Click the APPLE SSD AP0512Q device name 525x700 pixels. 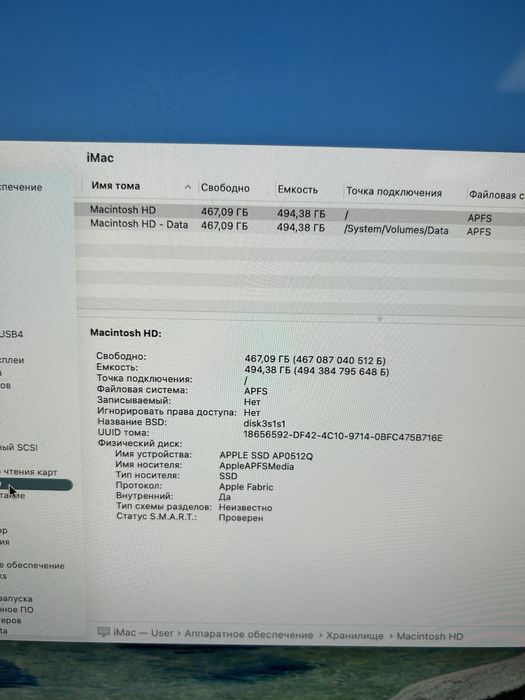click(x=266, y=455)
